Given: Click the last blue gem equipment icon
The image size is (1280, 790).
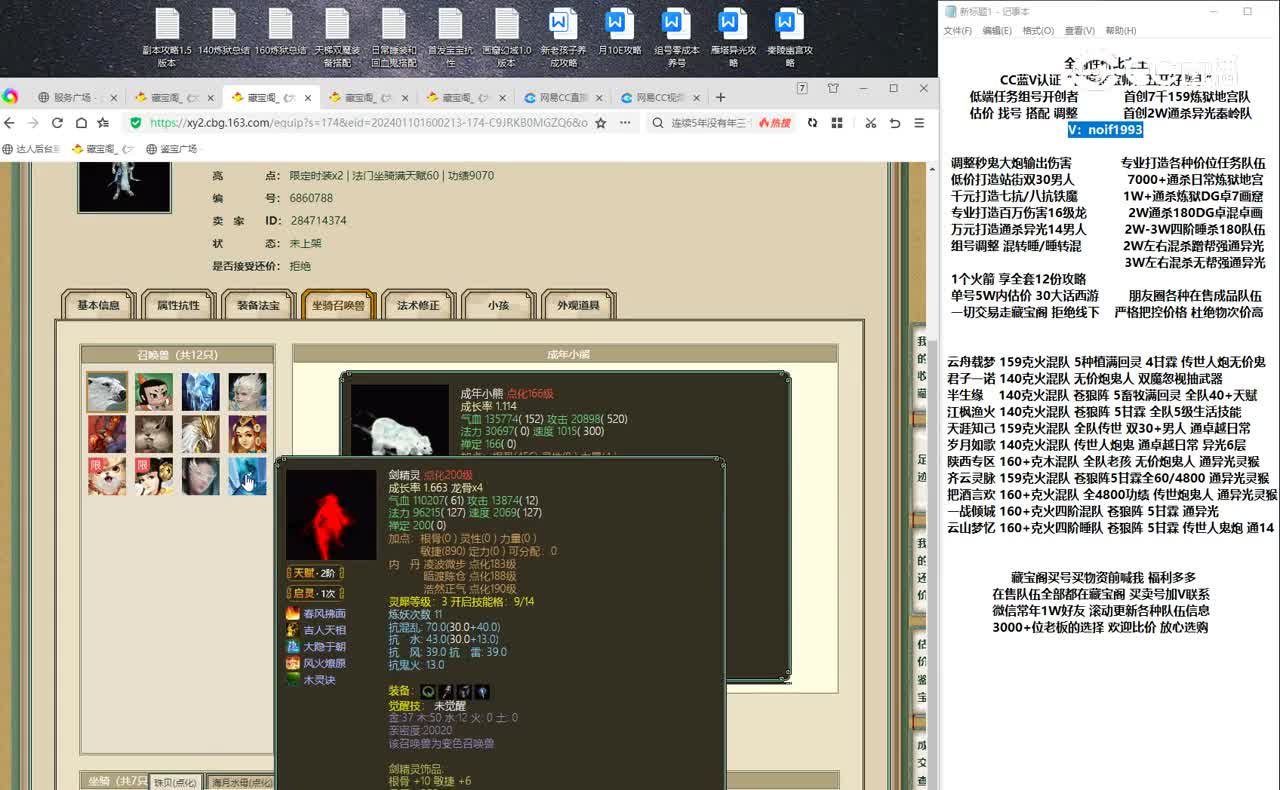Looking at the screenshot, I should pos(482,691).
